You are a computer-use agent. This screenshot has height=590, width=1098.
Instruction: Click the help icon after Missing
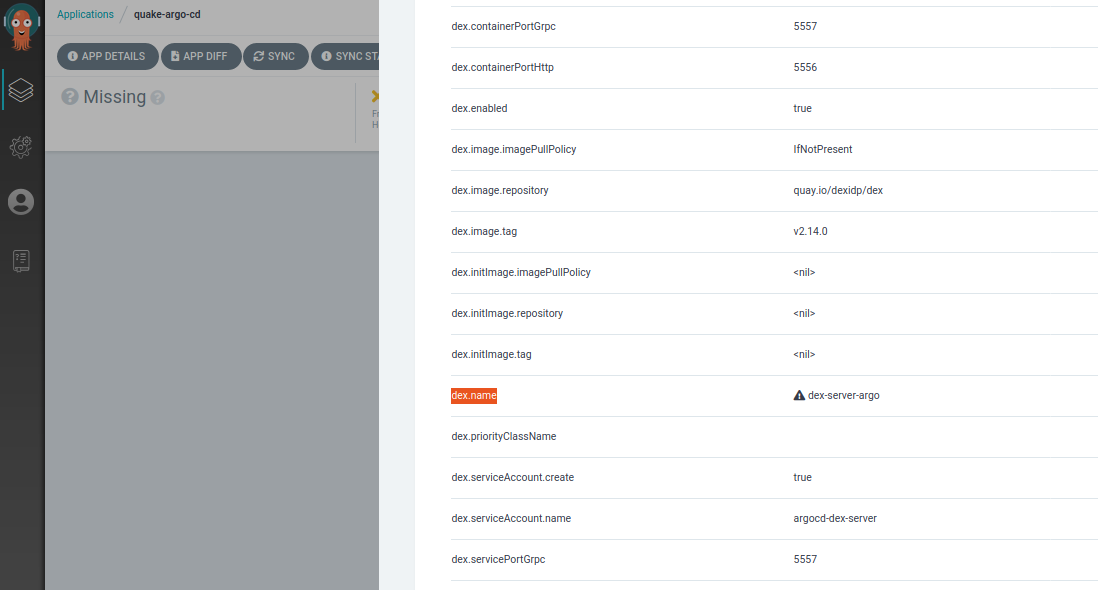[x=158, y=98]
